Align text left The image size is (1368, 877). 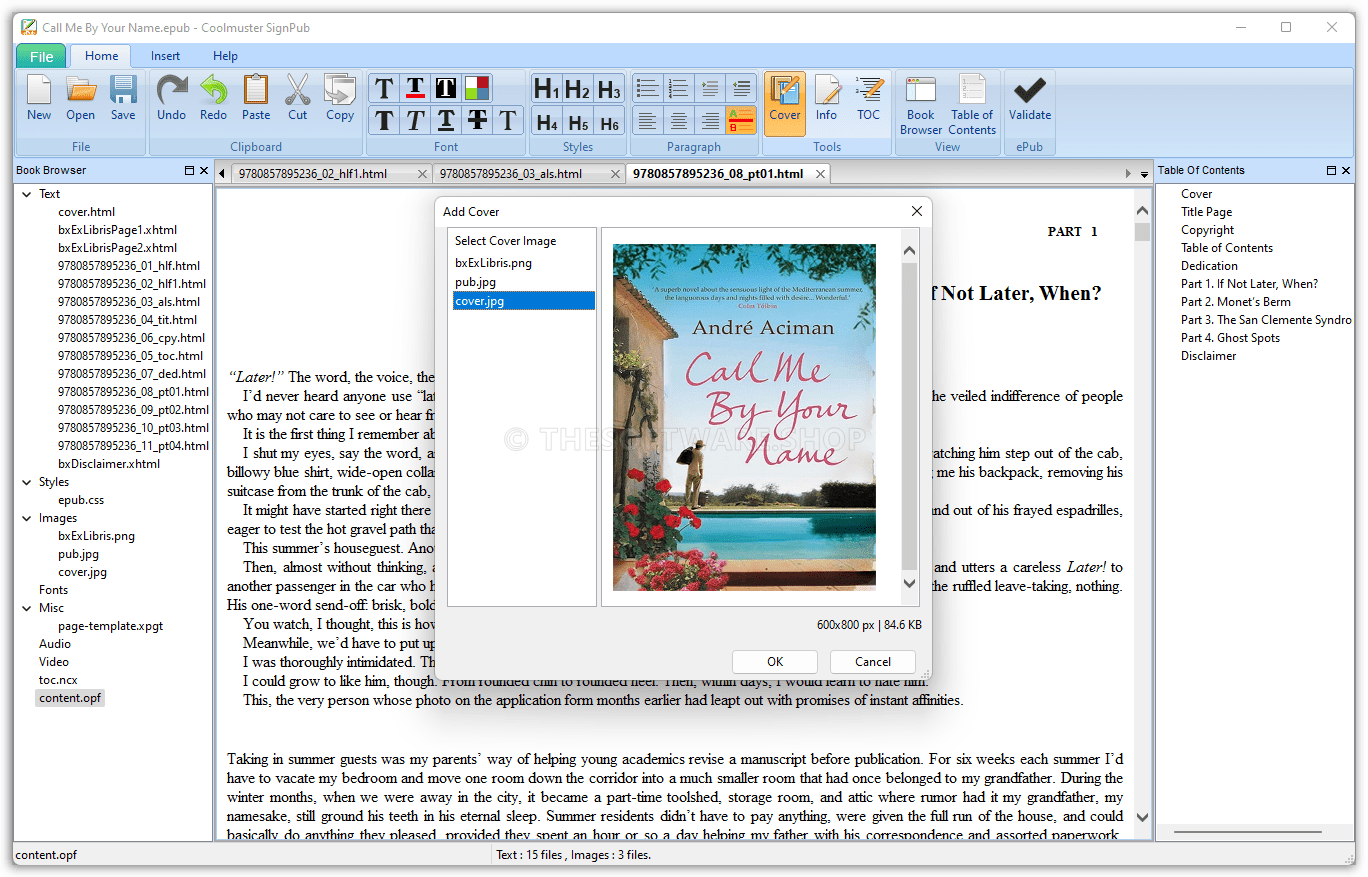[648, 121]
